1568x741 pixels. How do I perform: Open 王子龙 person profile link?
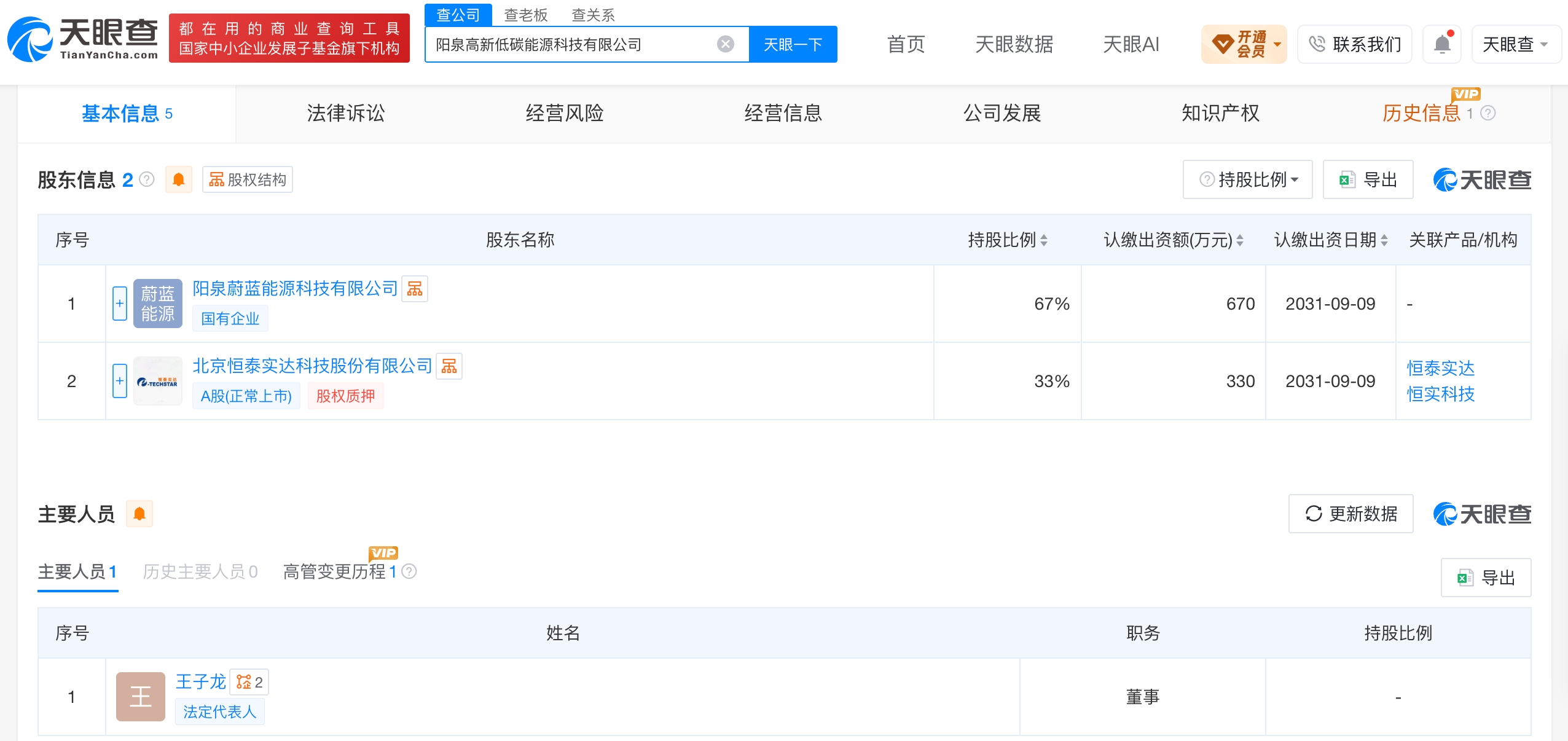click(201, 681)
